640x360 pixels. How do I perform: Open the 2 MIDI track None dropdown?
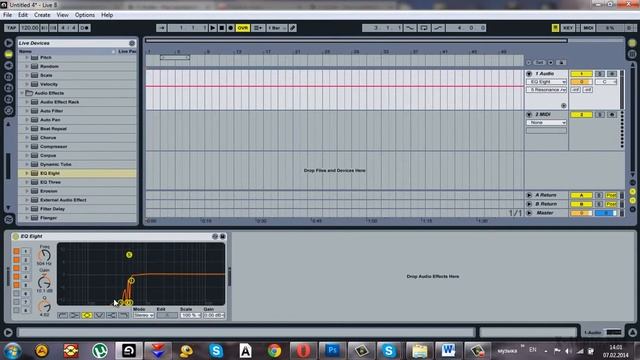[x=547, y=122]
